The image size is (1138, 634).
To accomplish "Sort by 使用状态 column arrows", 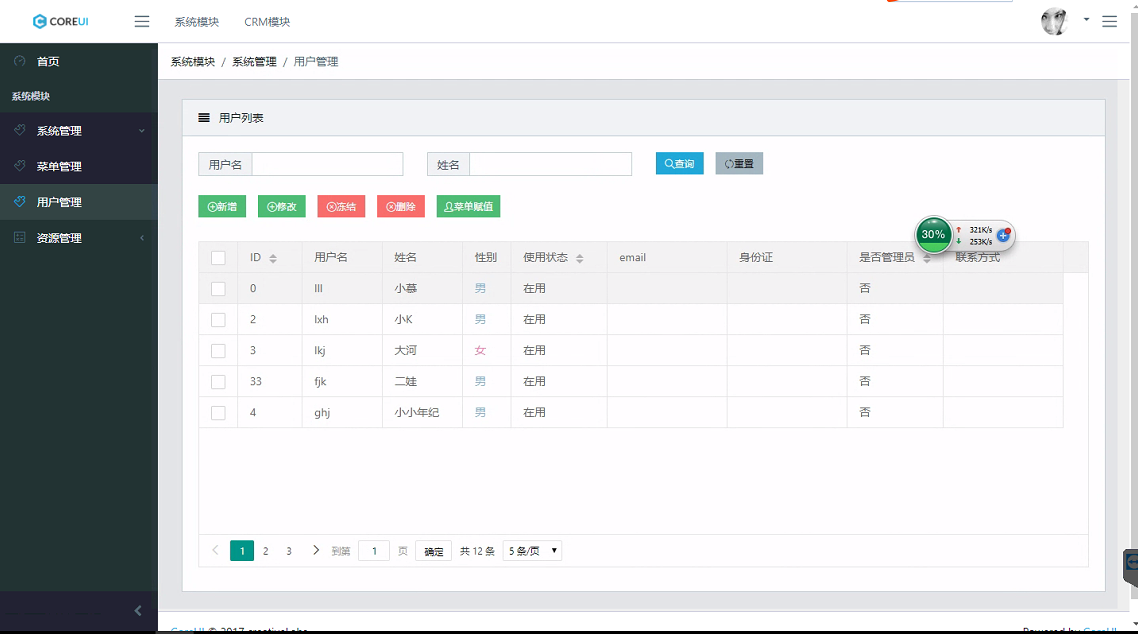I will (x=580, y=258).
